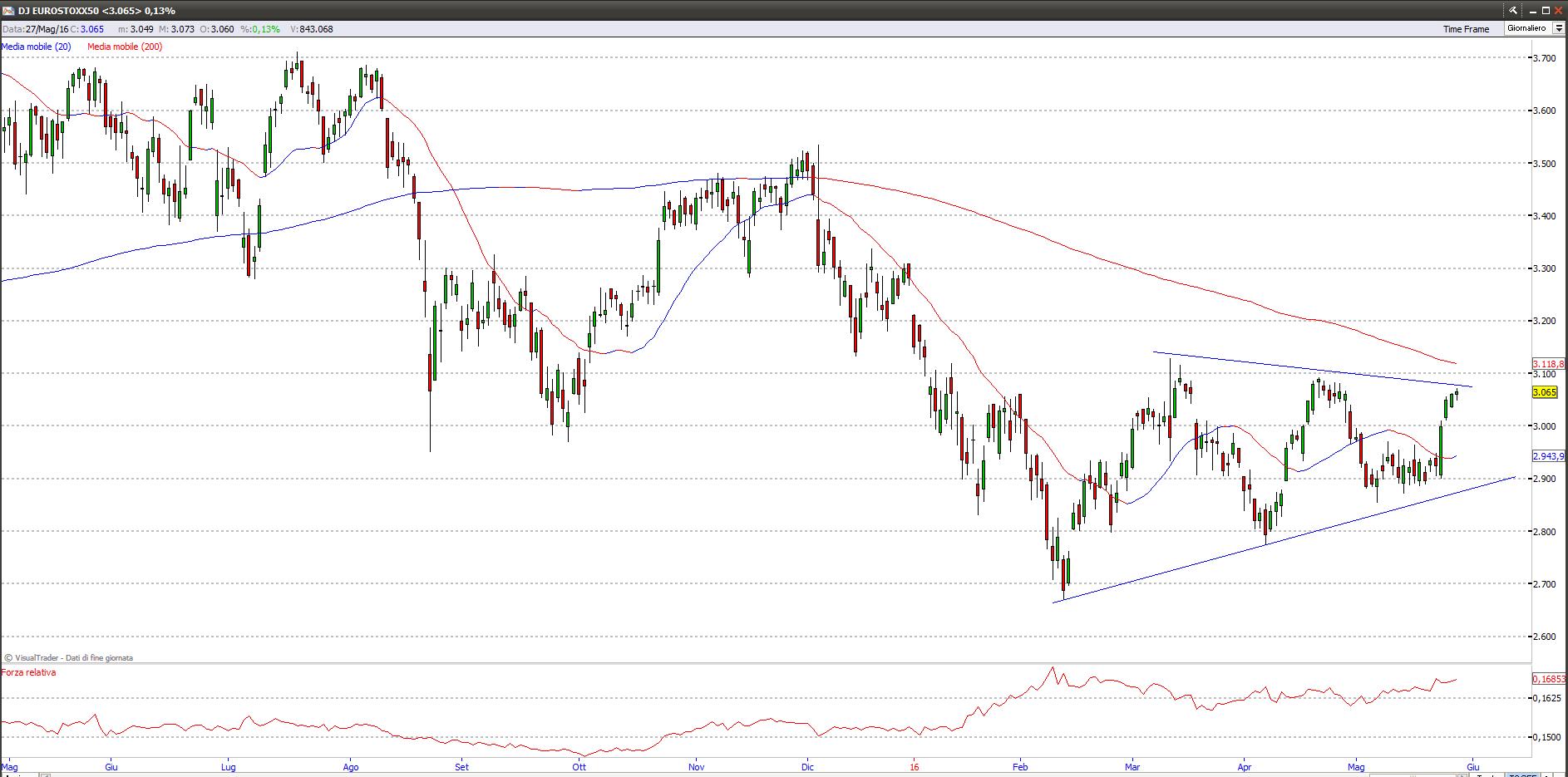1568x777 pixels.
Task: Click the 2.600 price axis label
Action: [1546, 637]
